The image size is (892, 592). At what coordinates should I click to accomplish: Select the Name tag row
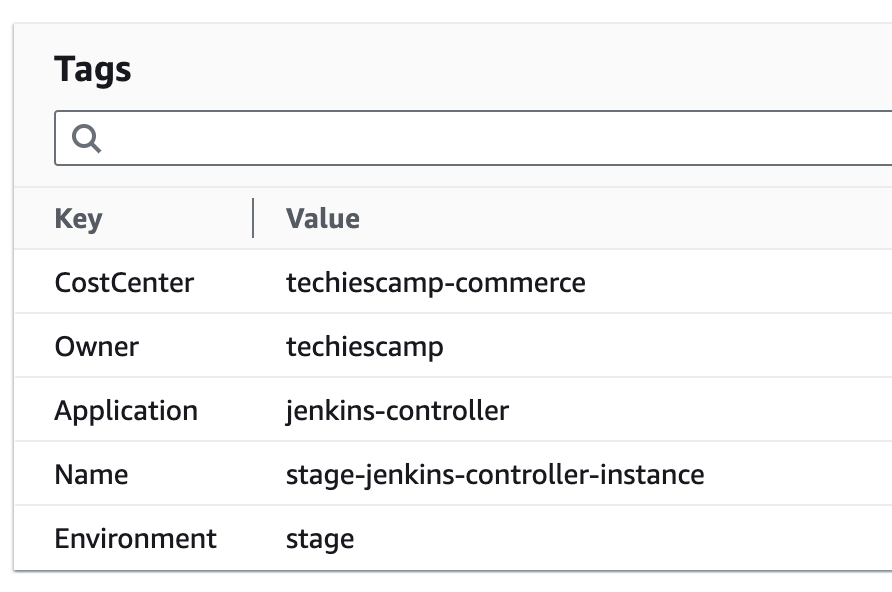[x=91, y=474]
